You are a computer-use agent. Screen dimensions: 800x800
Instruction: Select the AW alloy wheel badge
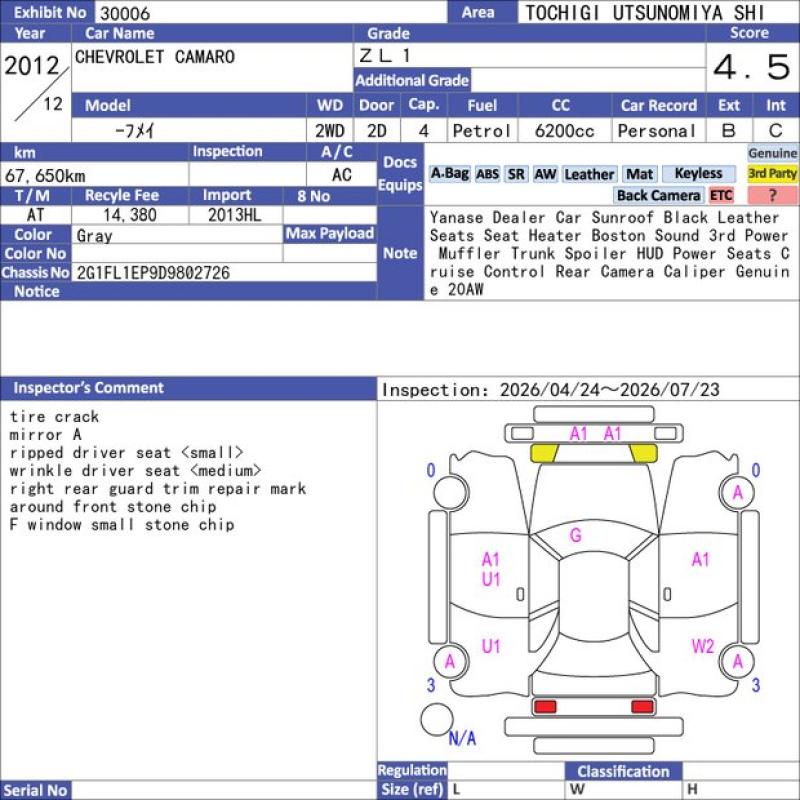coord(545,174)
